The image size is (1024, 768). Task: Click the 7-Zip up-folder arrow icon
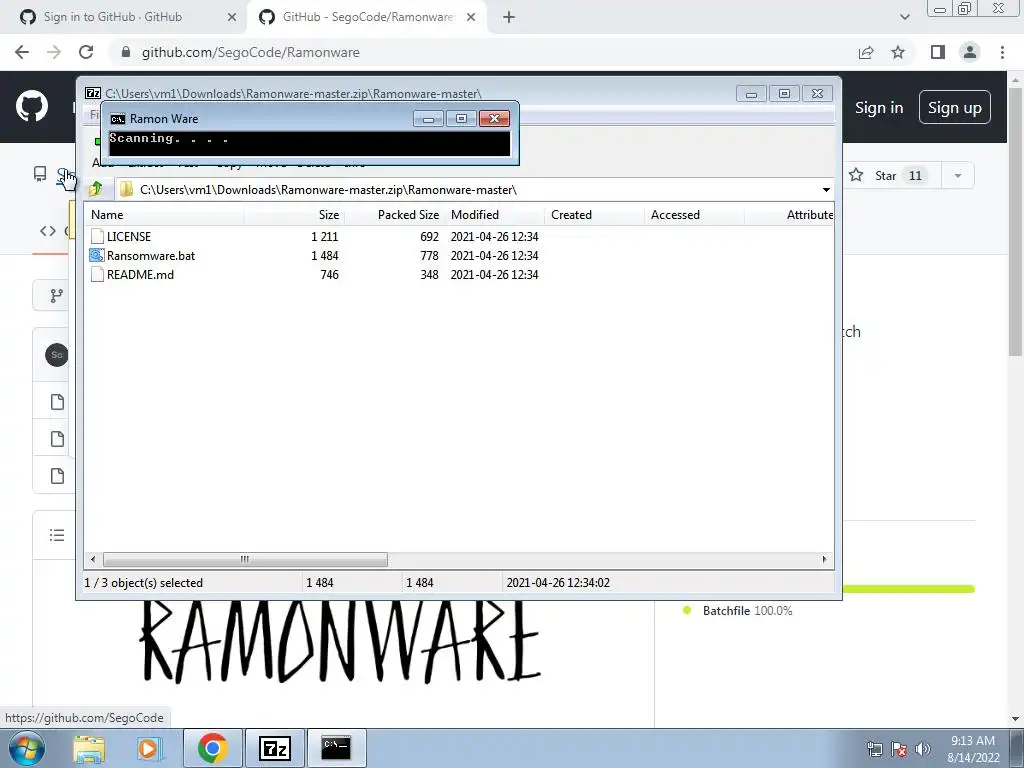(96, 189)
